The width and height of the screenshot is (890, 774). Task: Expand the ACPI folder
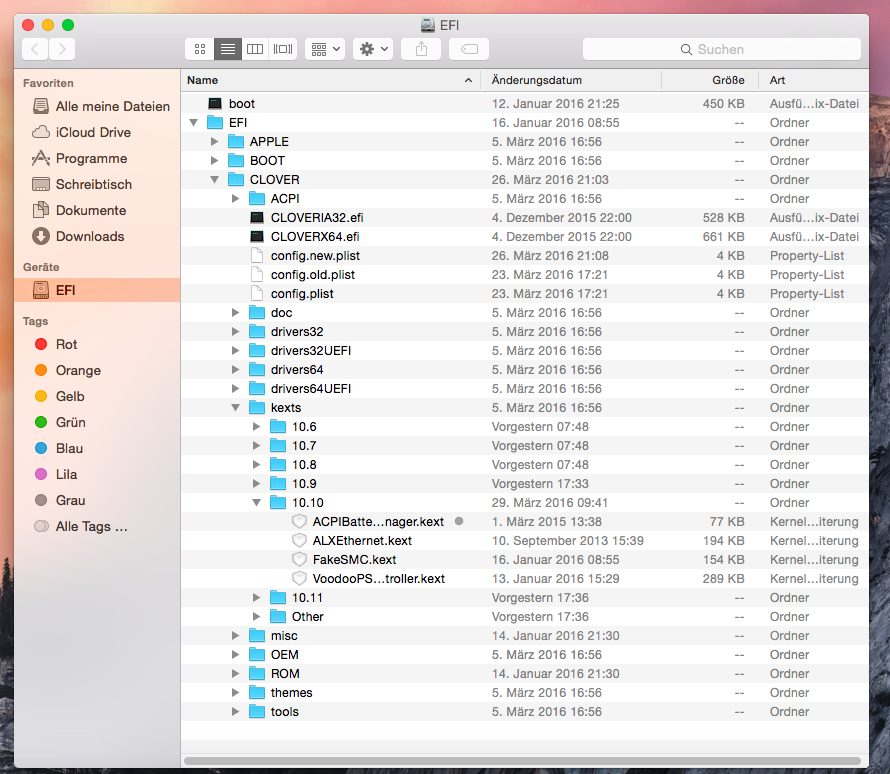[236, 199]
